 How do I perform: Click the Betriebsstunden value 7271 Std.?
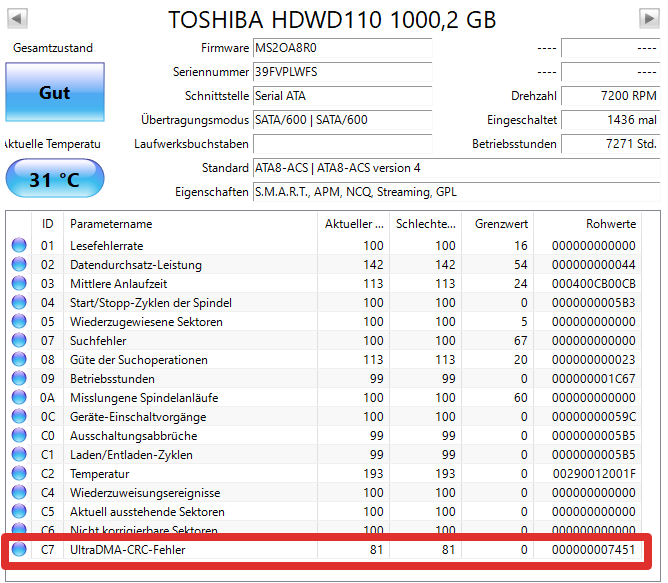(x=610, y=144)
